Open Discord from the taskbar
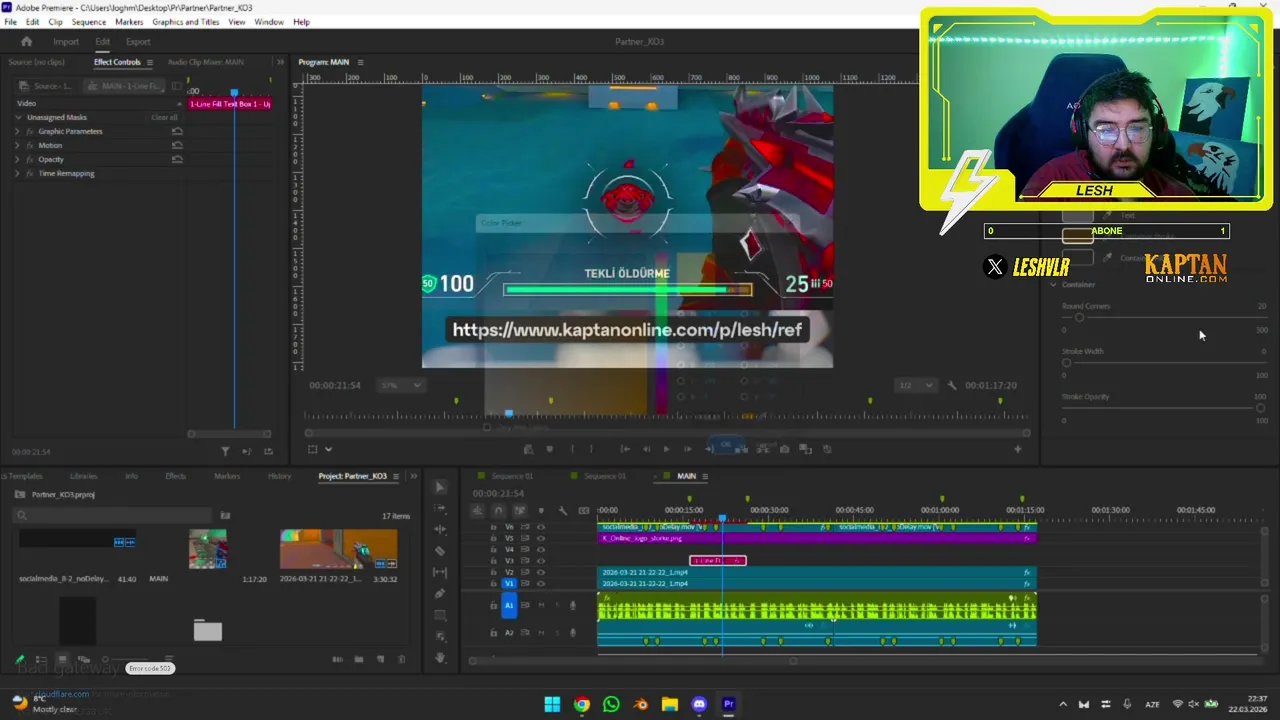This screenshot has height=720, width=1280. click(x=699, y=704)
